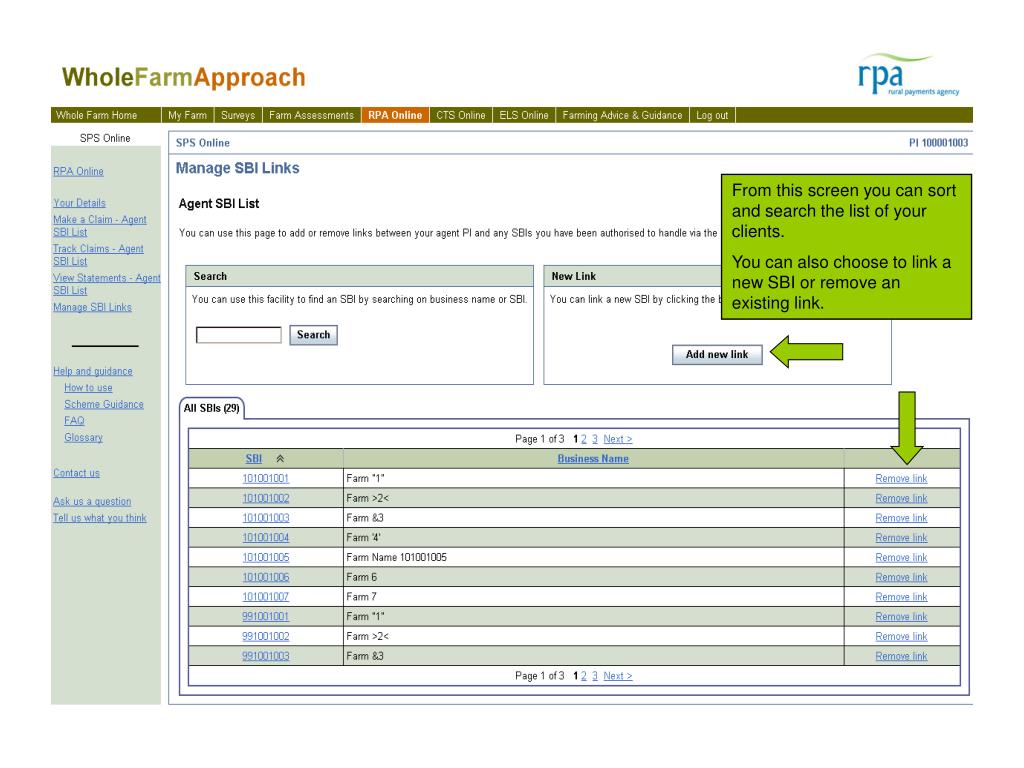Image resolution: width=1024 pixels, height=768 pixels.
Task: Open SBI 101001005
Action: [x=266, y=557]
